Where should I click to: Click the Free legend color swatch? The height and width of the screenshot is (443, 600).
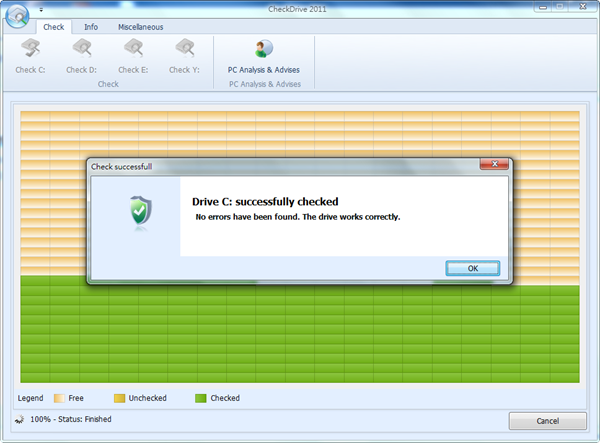pos(59,398)
